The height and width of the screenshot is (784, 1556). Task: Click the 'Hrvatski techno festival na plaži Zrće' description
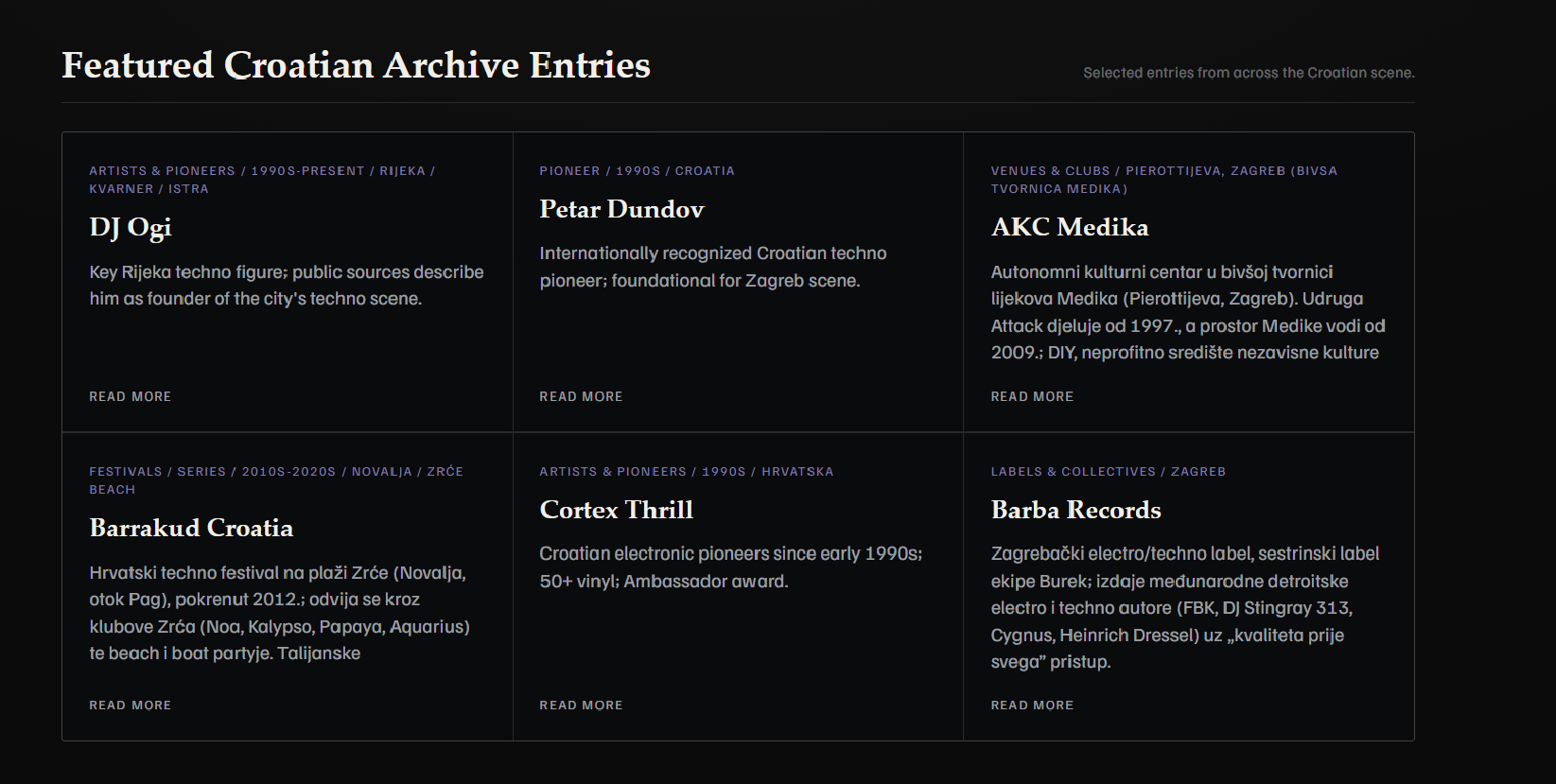click(x=279, y=613)
